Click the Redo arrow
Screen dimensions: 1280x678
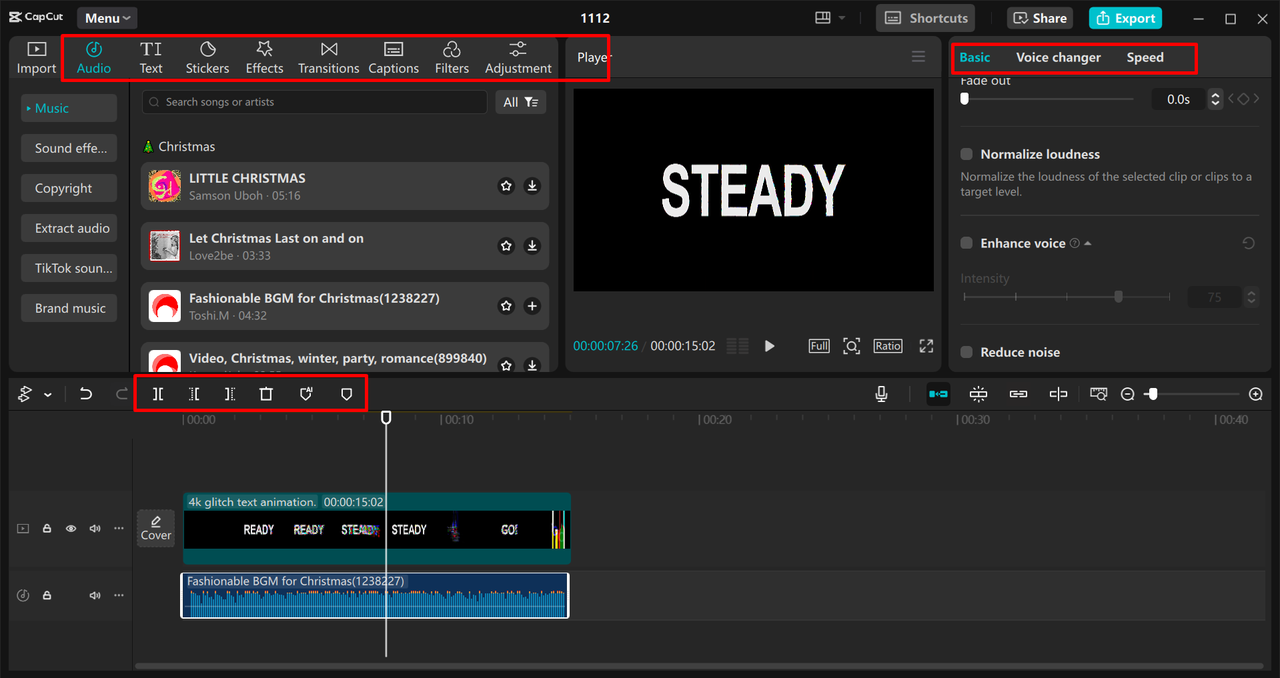[x=122, y=394]
